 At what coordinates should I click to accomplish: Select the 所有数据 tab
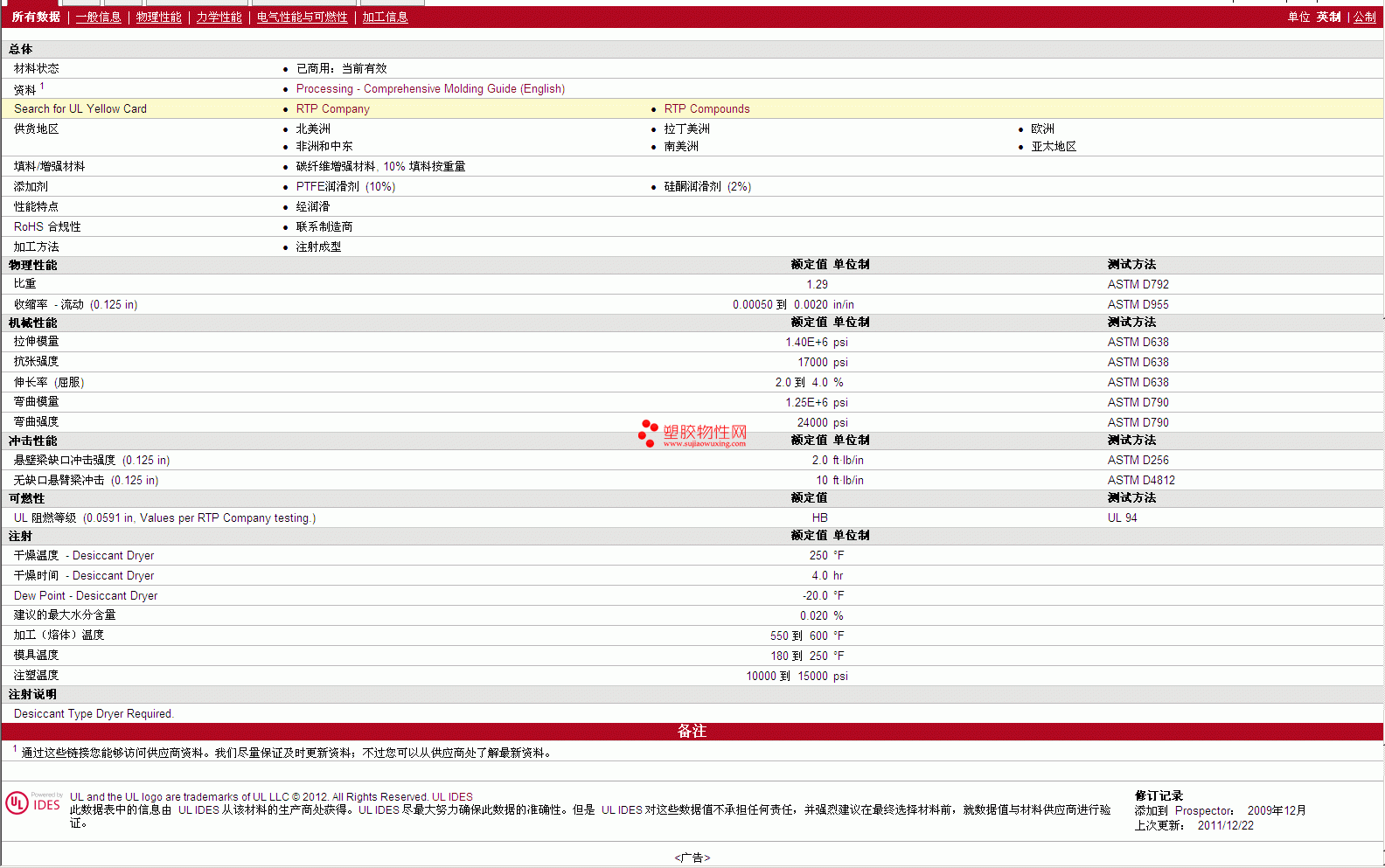click(x=36, y=17)
